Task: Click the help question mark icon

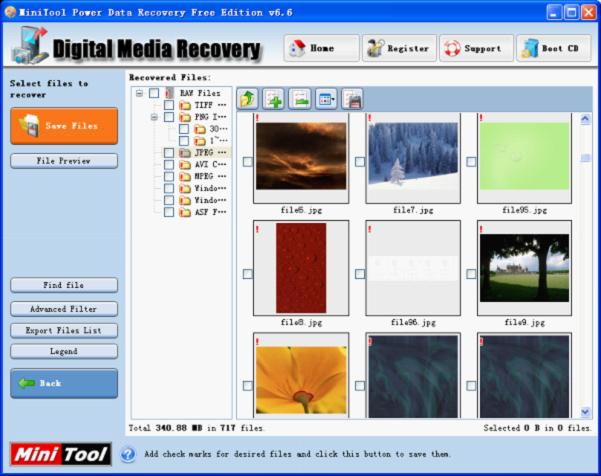Action: point(128,454)
